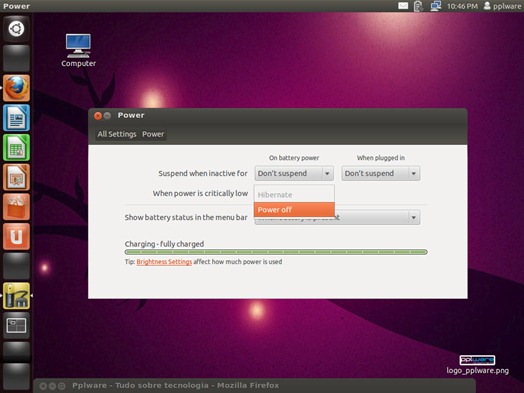Viewport: 524px width, 393px height.
Task: Click the On battery power column header
Action: (294, 158)
